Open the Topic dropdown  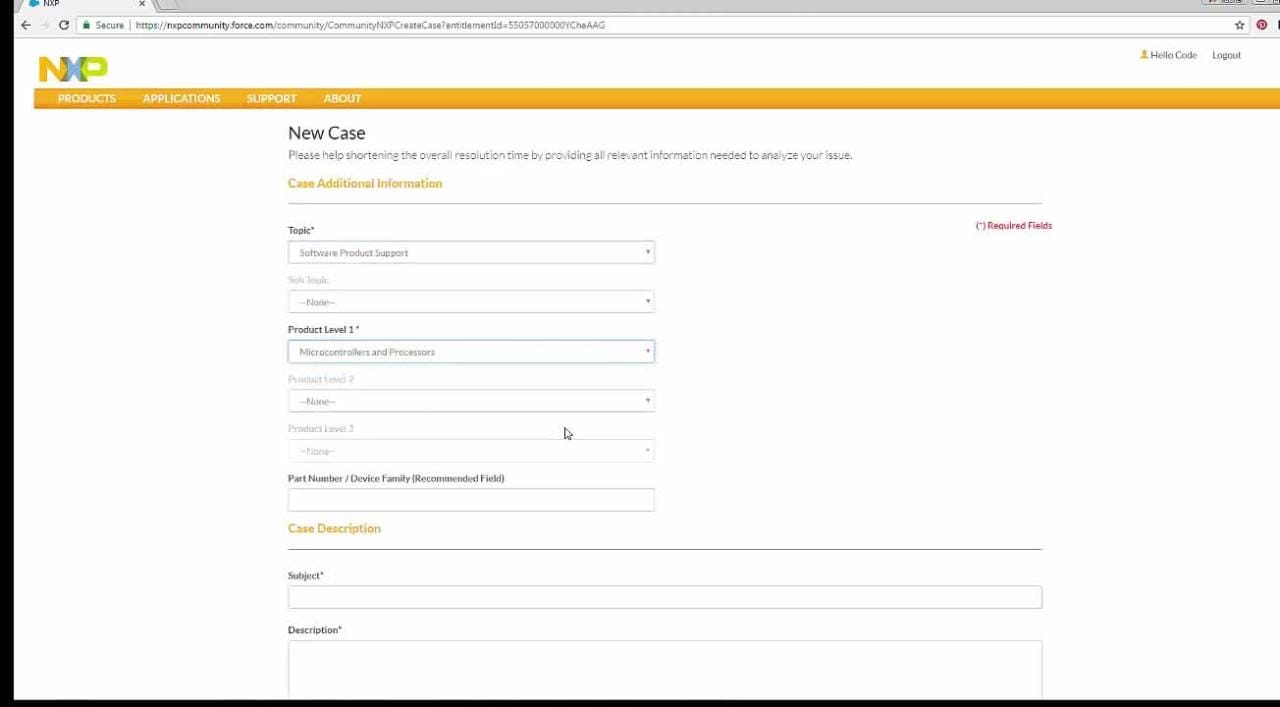coord(471,253)
